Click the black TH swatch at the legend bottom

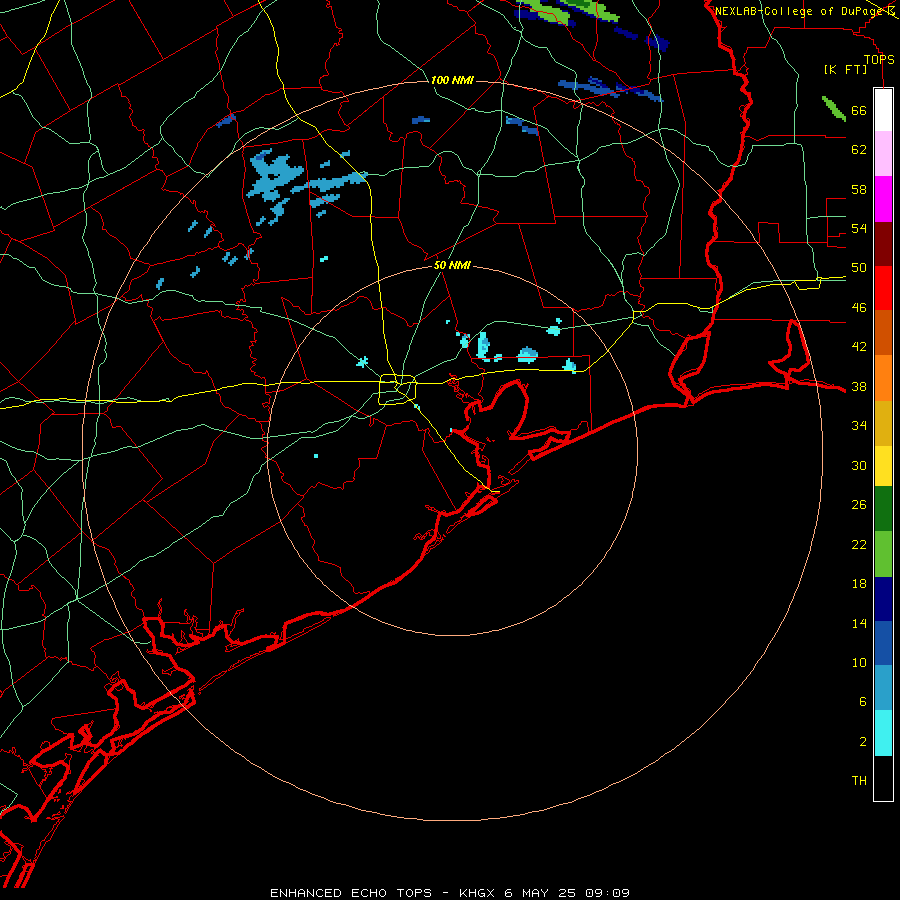(883, 778)
